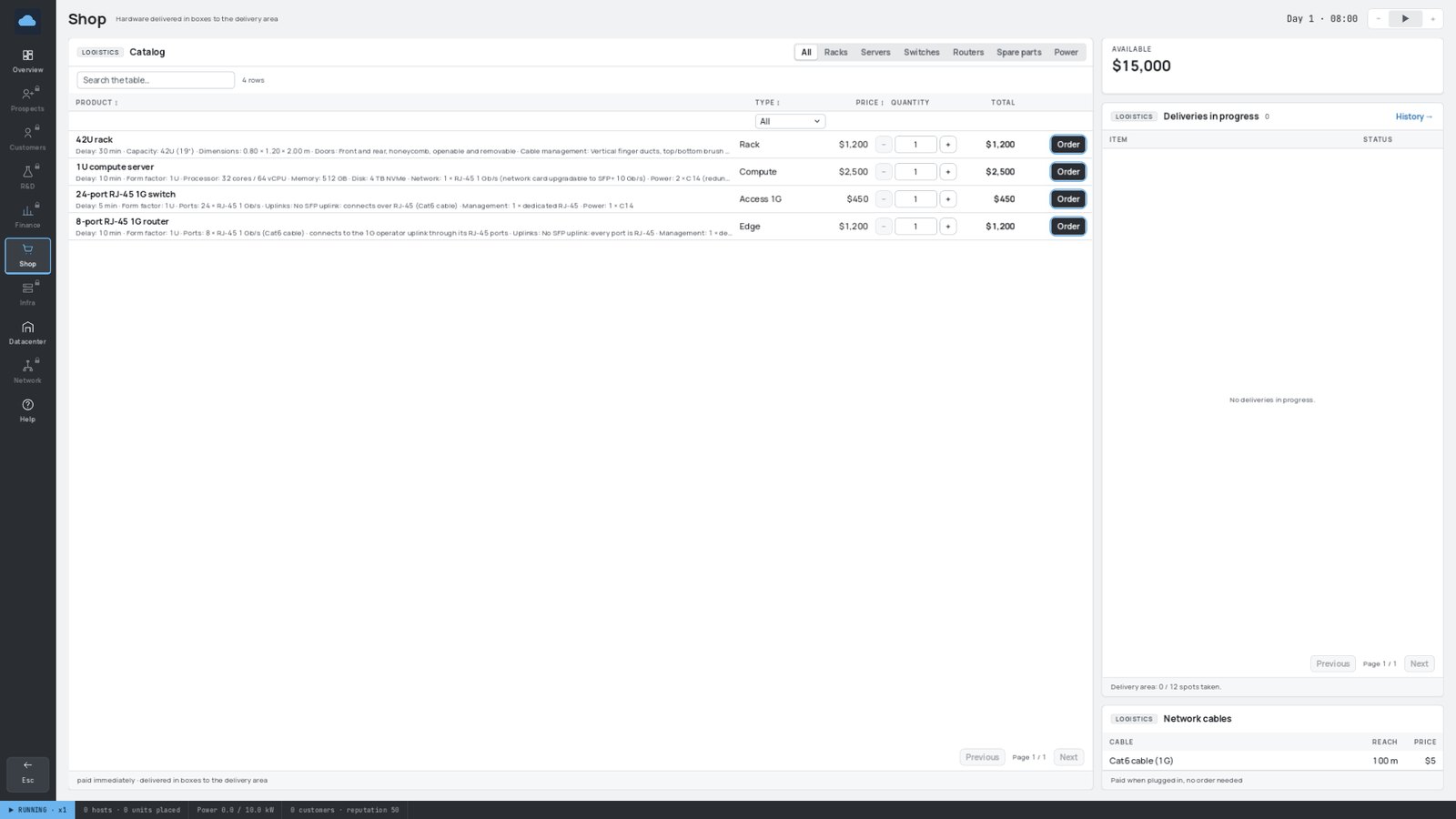Viewport: 1456px width, 819px height.
Task: Decrease quantity of the 24-port switch
Action: [x=884, y=199]
